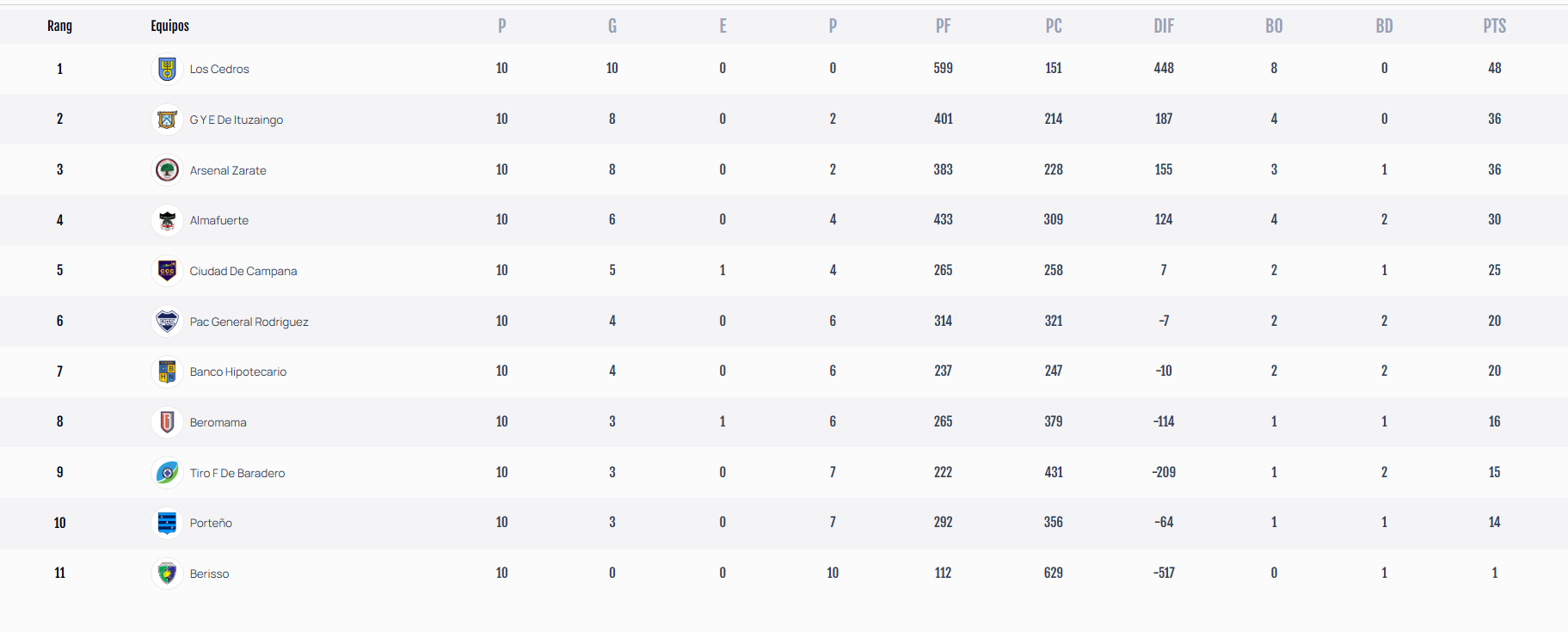Click the BO column header
1568x632 pixels.
click(x=1274, y=26)
